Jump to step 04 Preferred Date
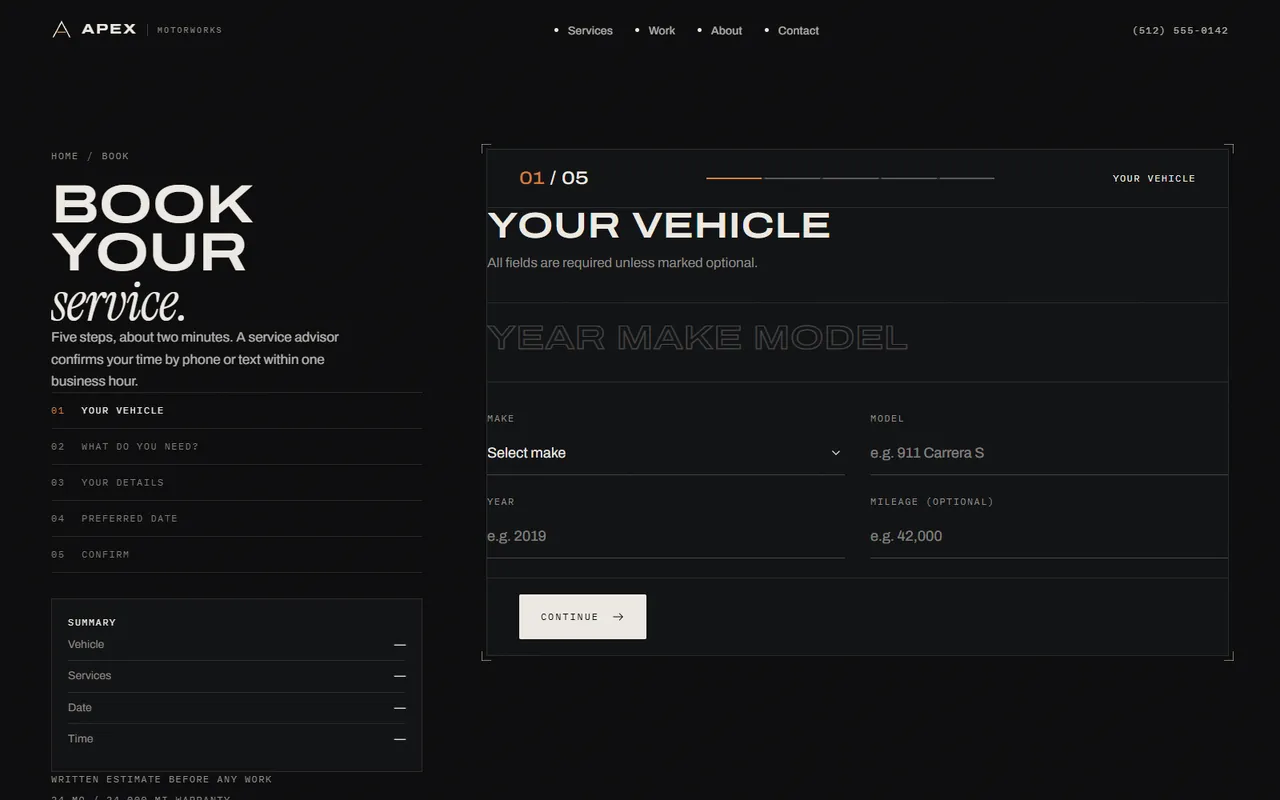This screenshot has height=800, width=1280. [236, 519]
